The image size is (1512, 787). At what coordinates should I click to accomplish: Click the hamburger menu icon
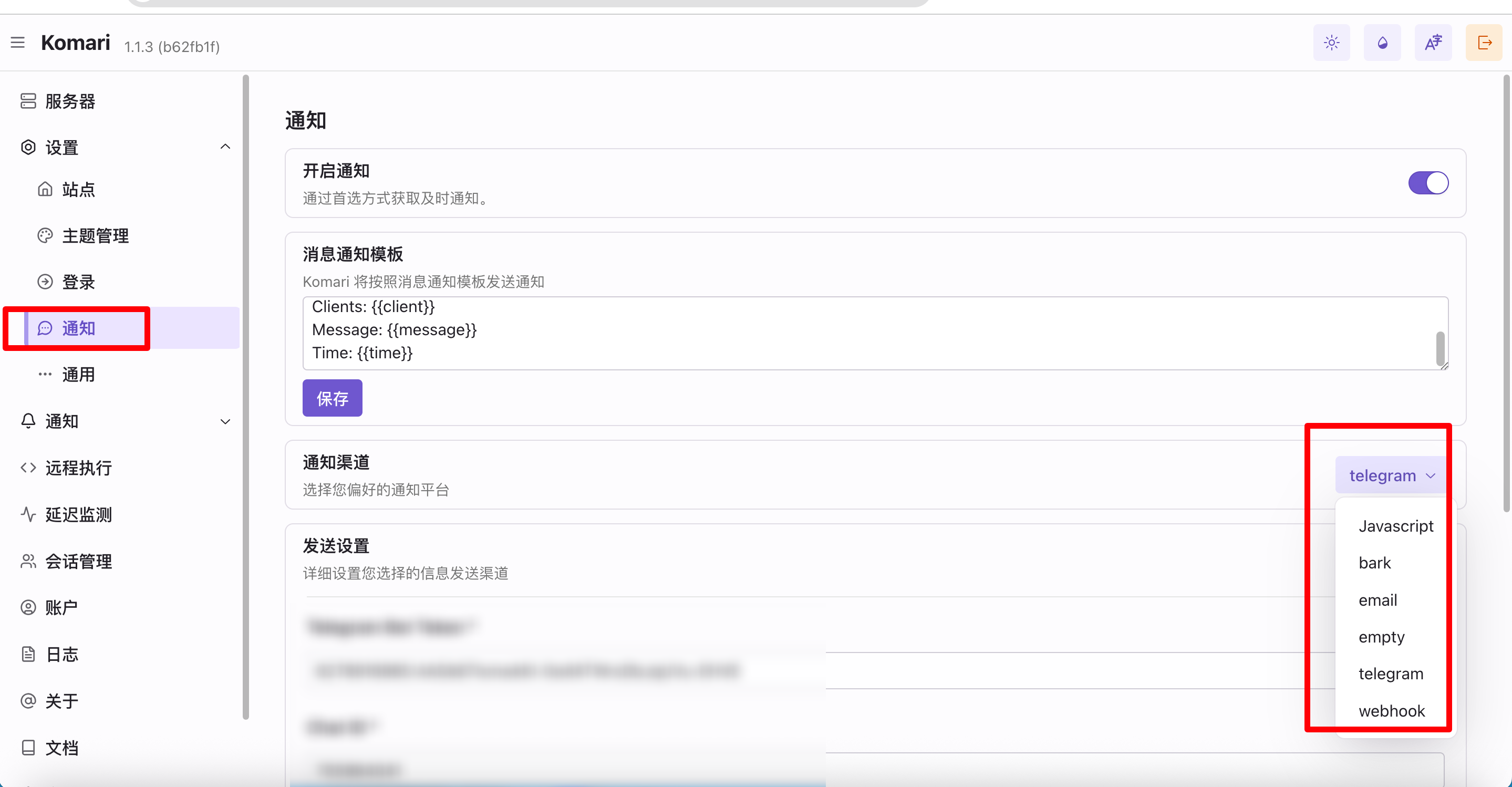click(x=18, y=42)
